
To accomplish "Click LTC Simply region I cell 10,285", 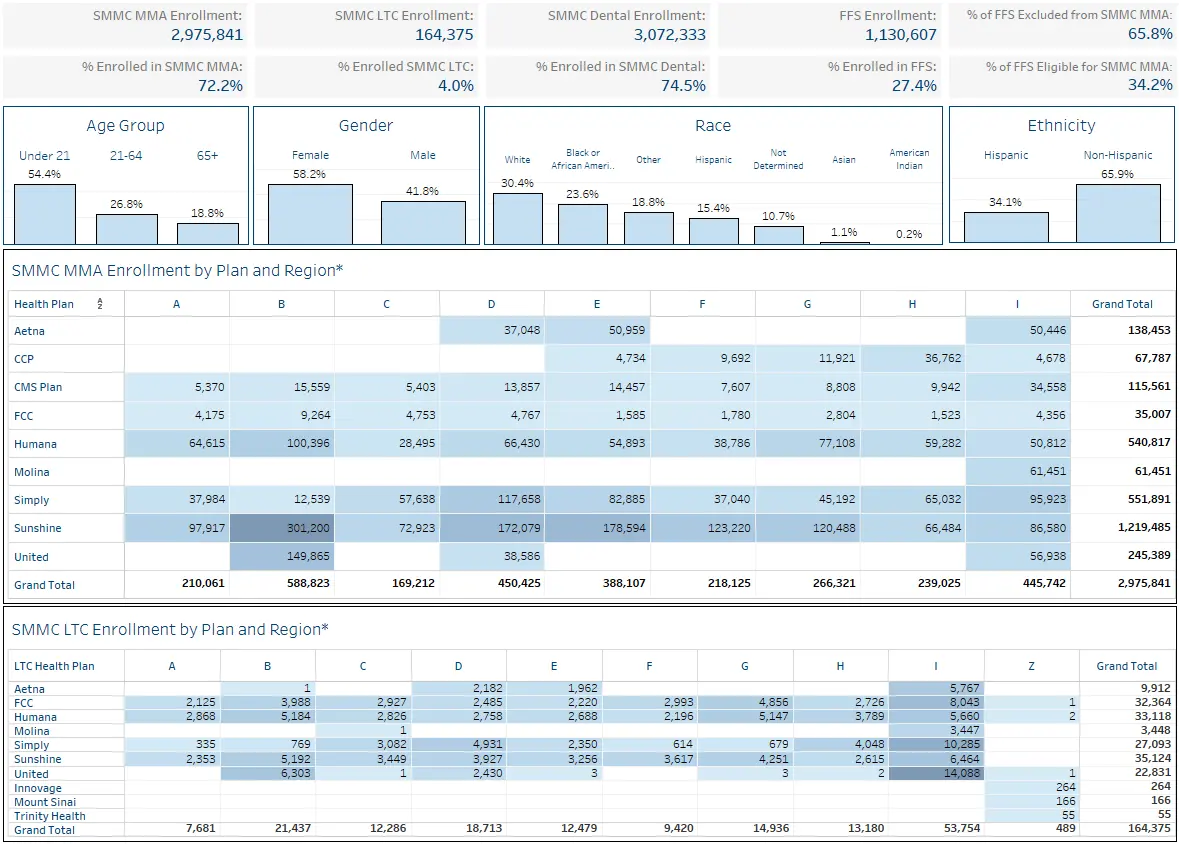I will point(936,745).
